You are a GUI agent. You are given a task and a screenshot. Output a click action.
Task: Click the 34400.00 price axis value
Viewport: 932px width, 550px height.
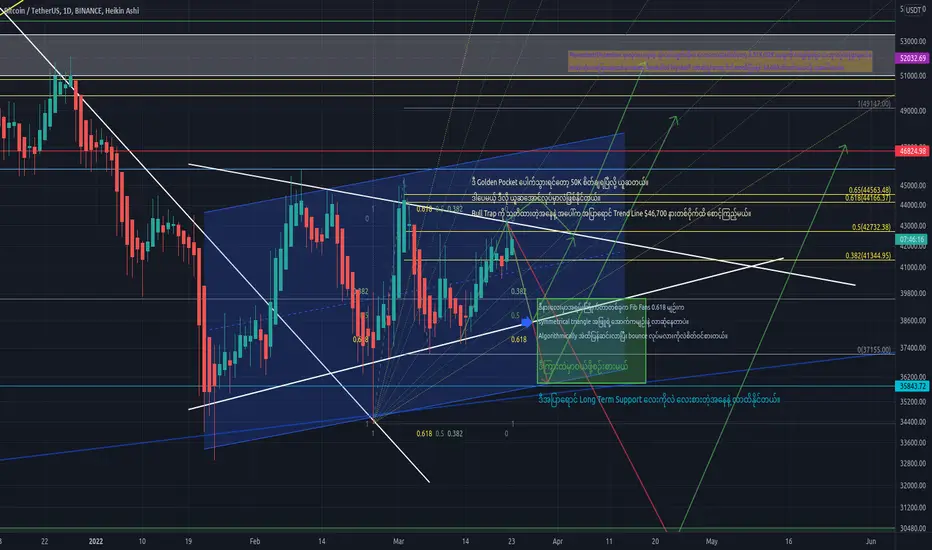click(913, 422)
